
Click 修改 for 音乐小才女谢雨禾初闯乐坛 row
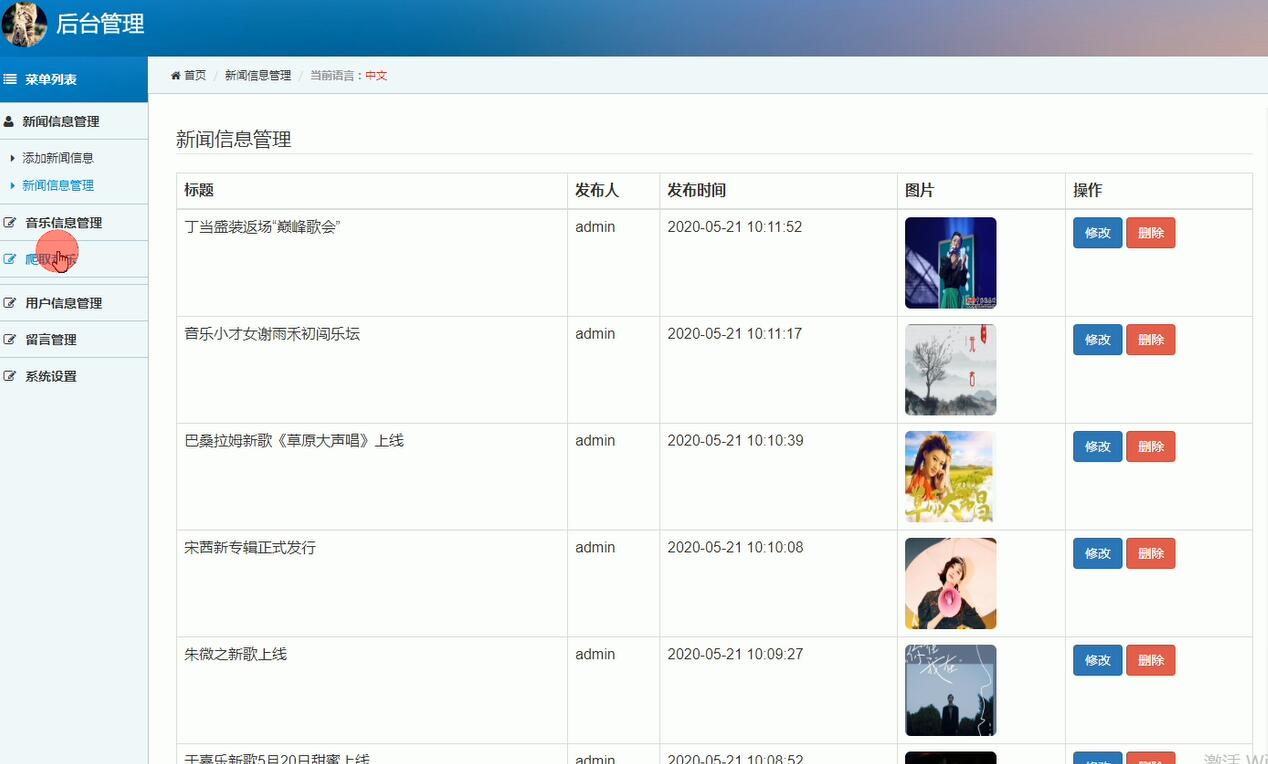click(1098, 340)
